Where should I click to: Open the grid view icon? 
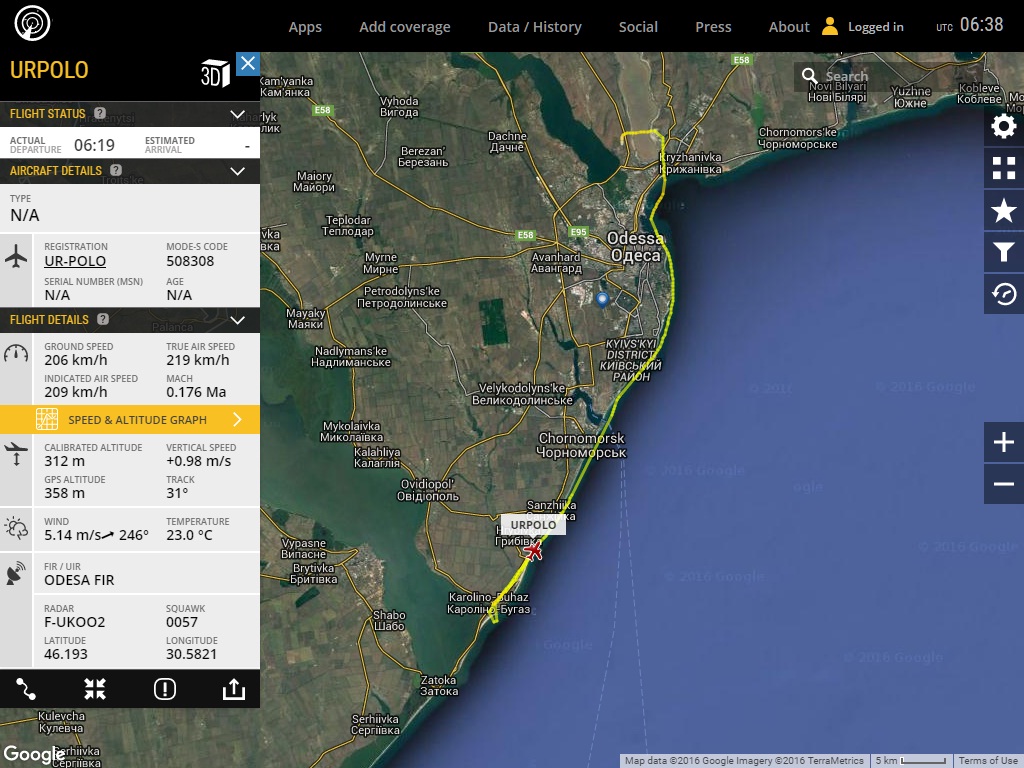1003,168
